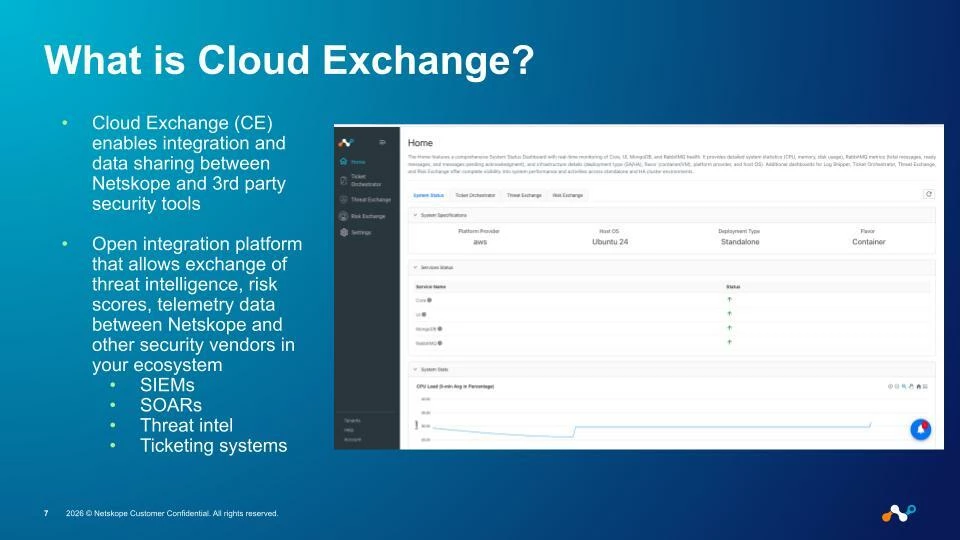Click the MongoDB service up-arrow status
This screenshot has height=540, width=960.
pyautogui.click(x=729, y=328)
